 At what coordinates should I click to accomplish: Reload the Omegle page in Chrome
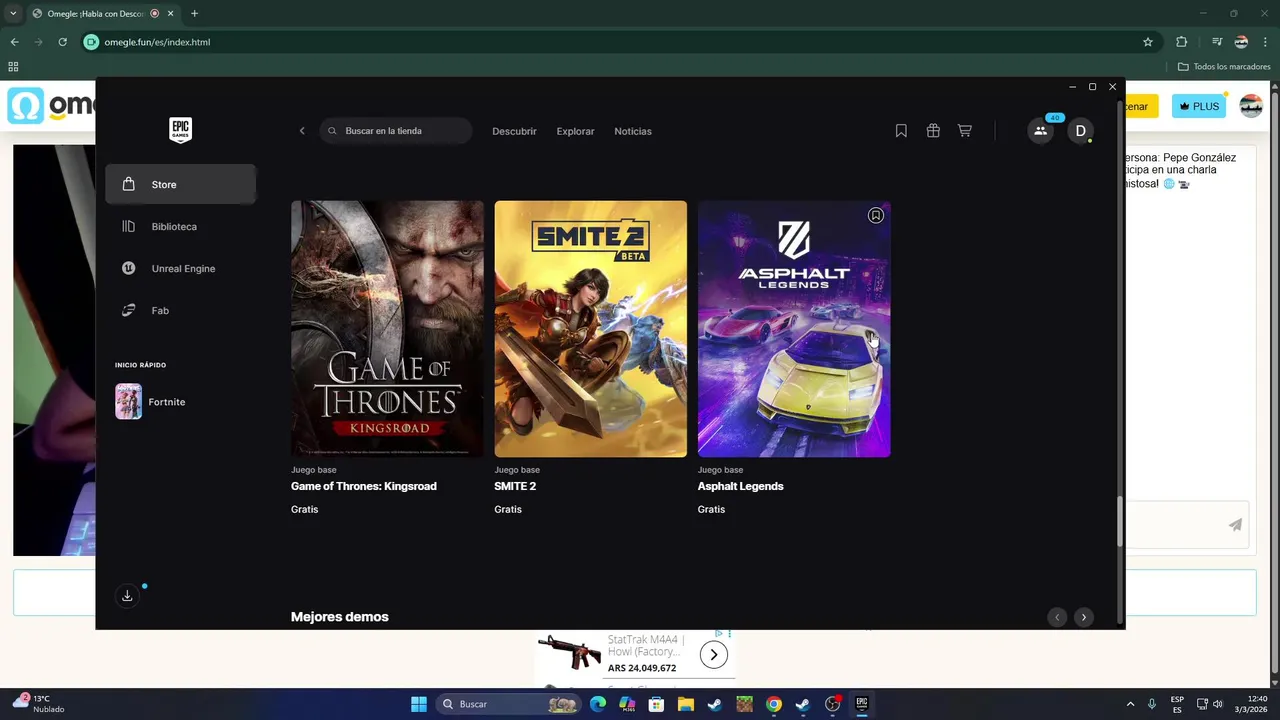coord(62,42)
